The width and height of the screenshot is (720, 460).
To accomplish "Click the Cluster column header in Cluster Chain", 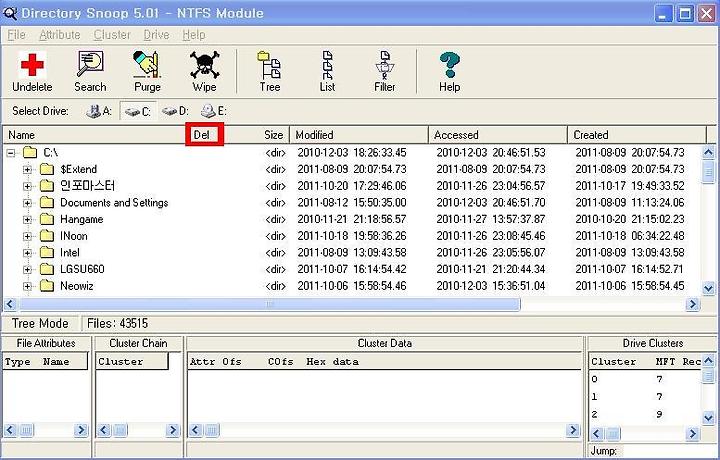I will point(132,362).
